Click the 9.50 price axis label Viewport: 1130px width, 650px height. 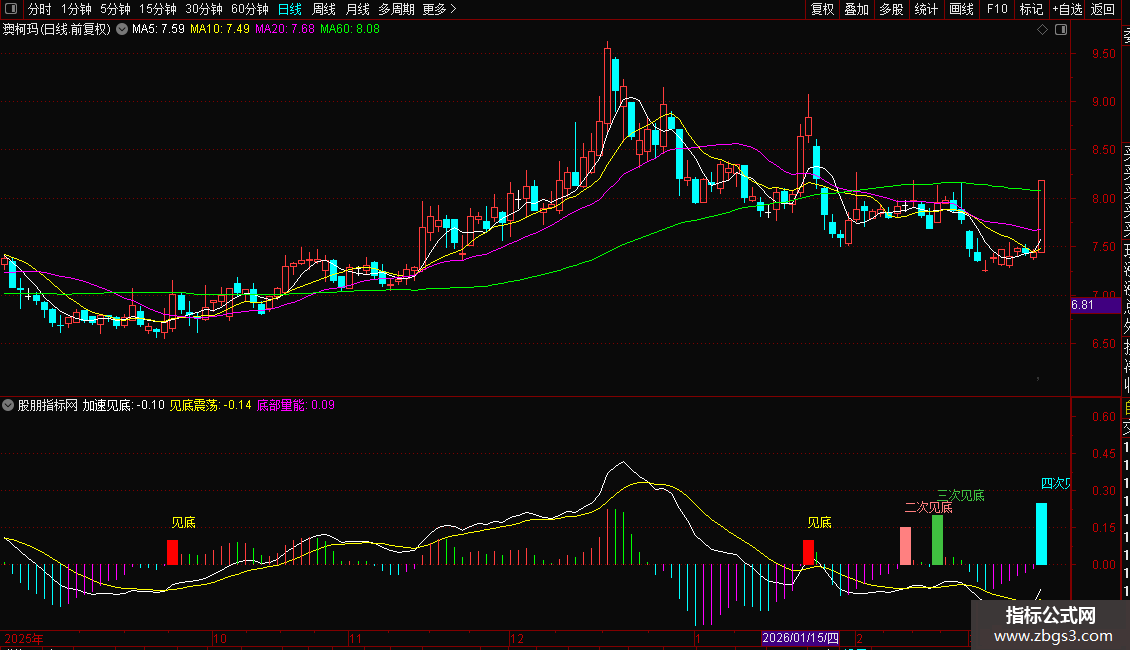(1104, 54)
